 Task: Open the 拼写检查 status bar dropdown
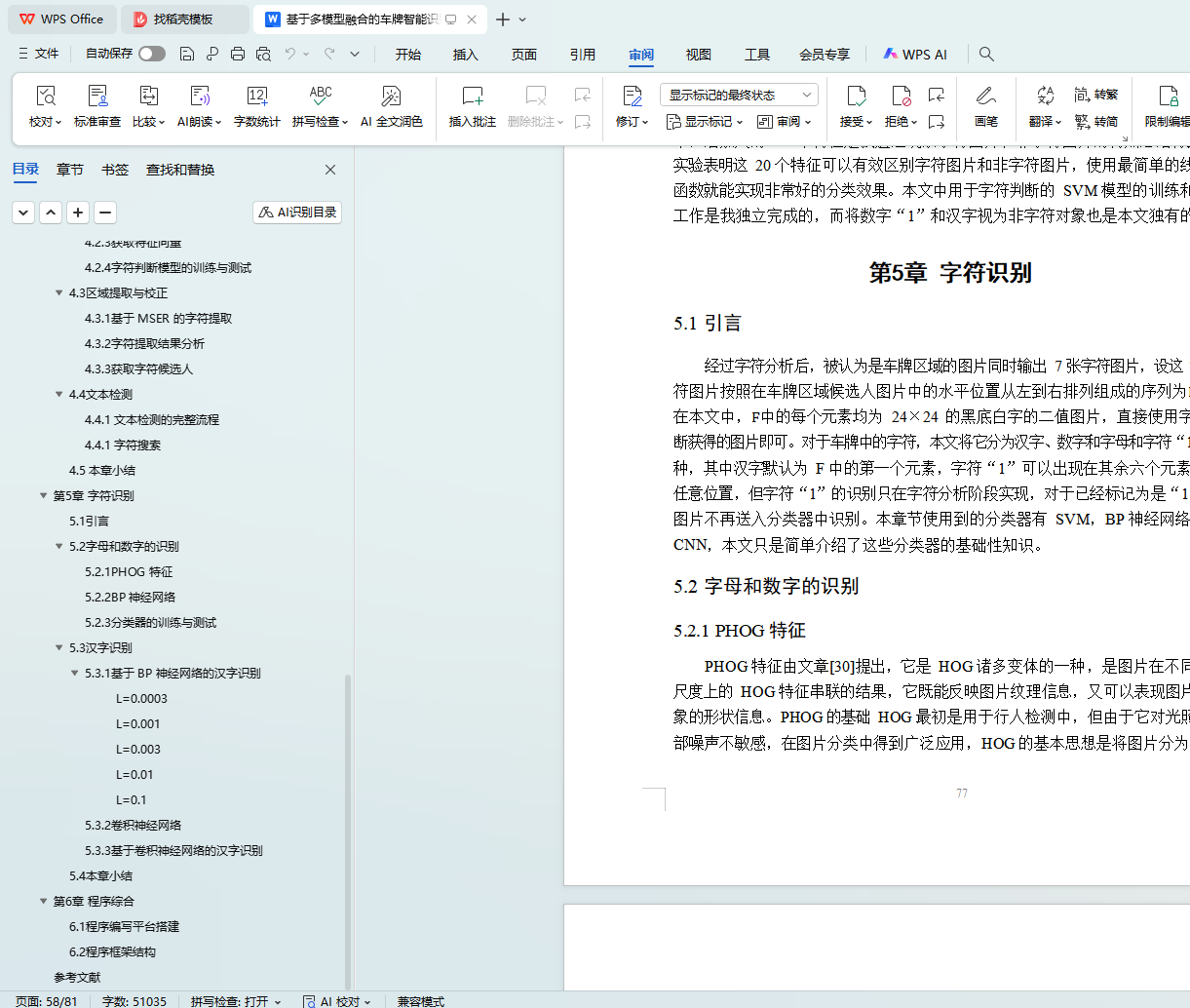click(x=236, y=1001)
